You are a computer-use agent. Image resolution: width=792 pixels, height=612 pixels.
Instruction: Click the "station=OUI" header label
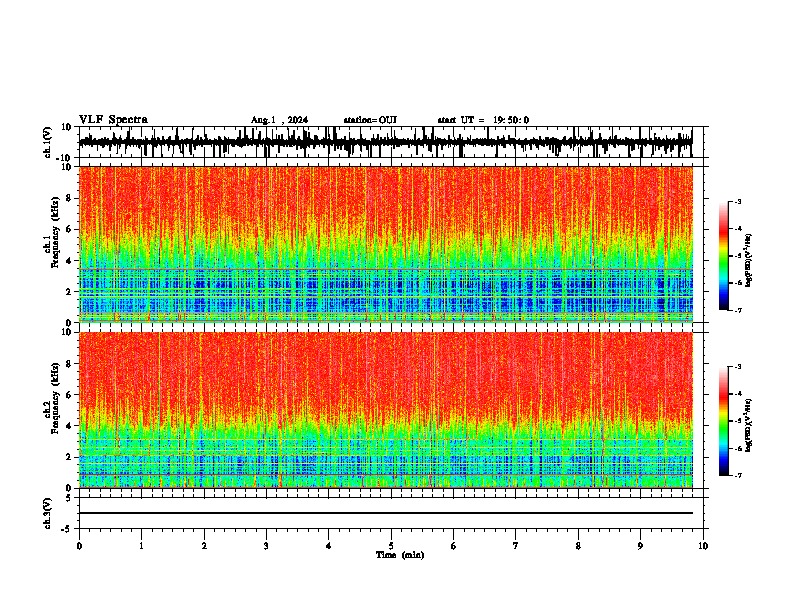click(x=370, y=120)
